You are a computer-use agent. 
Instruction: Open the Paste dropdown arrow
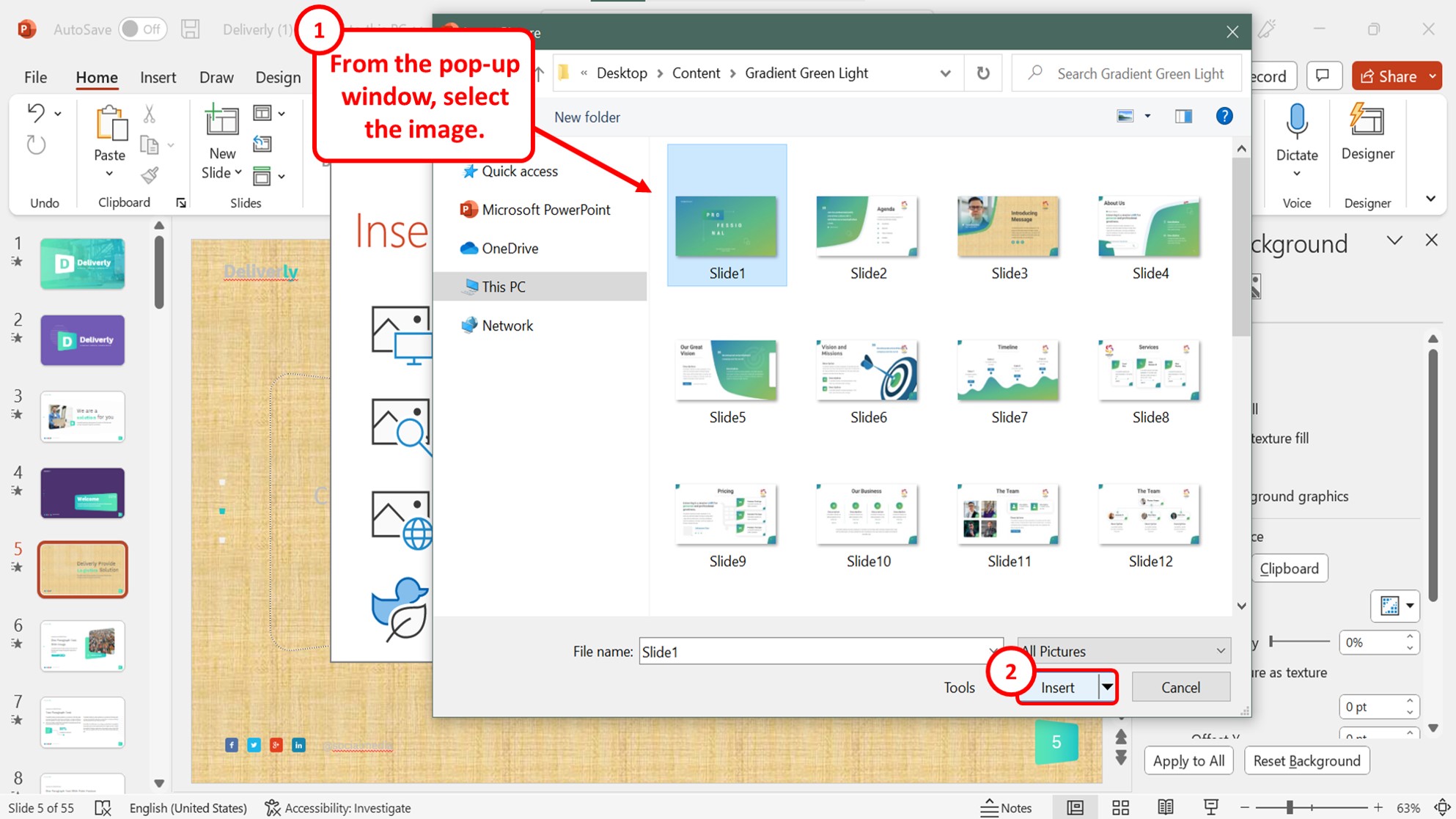coord(109,174)
